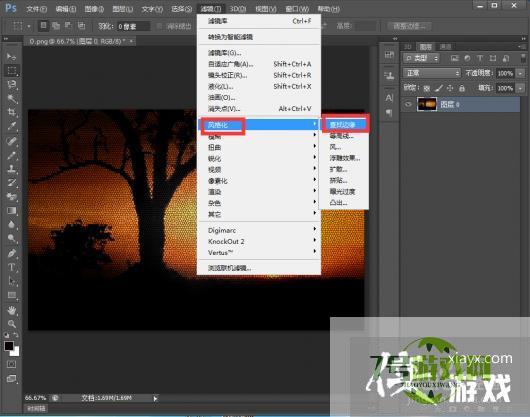Screen dimensions: 530x417
Task: Select the Hand tool
Action: tap(11, 310)
